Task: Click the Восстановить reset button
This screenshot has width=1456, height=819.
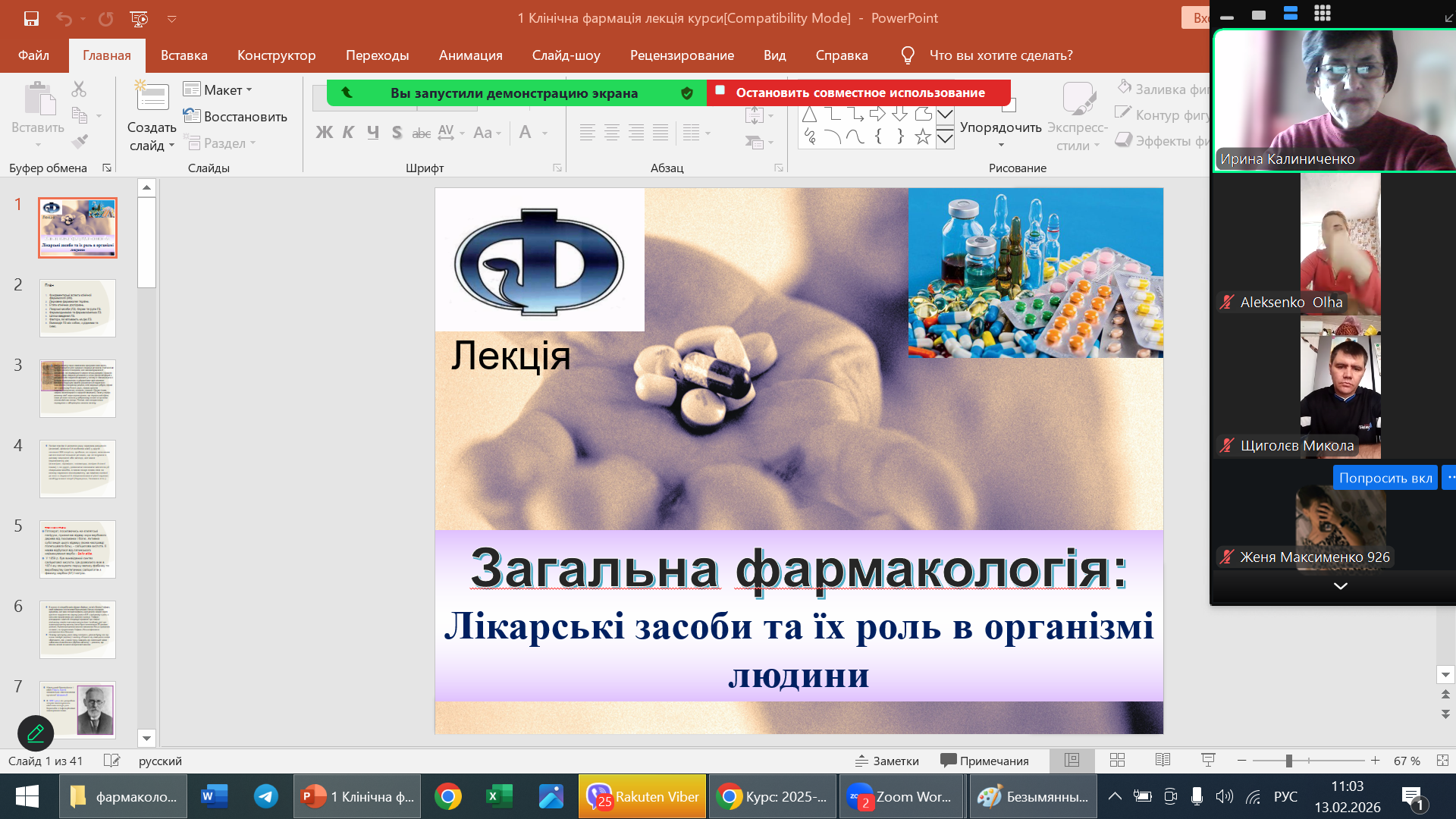Action: [x=236, y=116]
